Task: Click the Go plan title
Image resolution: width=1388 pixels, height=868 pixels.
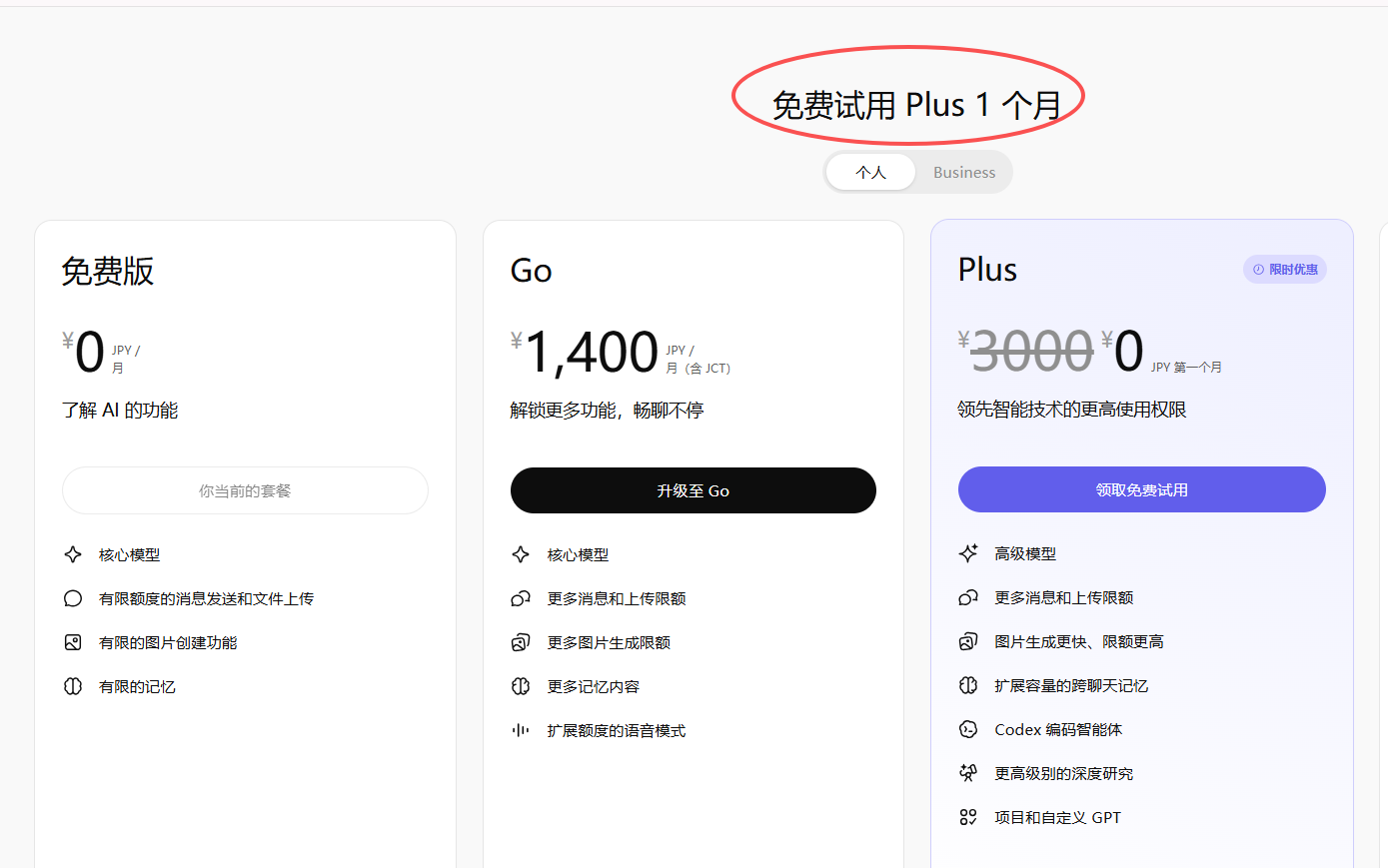Action: click(531, 271)
